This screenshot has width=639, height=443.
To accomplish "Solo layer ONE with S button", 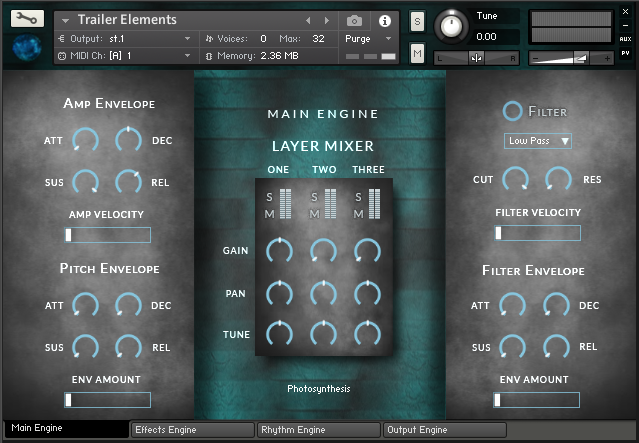I will 269,197.
